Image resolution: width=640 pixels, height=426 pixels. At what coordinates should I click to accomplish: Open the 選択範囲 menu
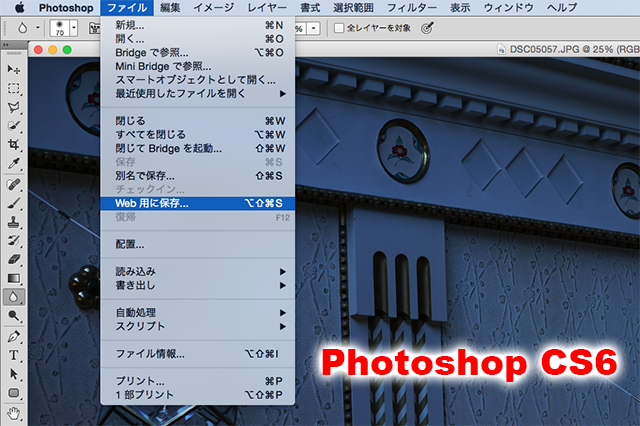(353, 7)
